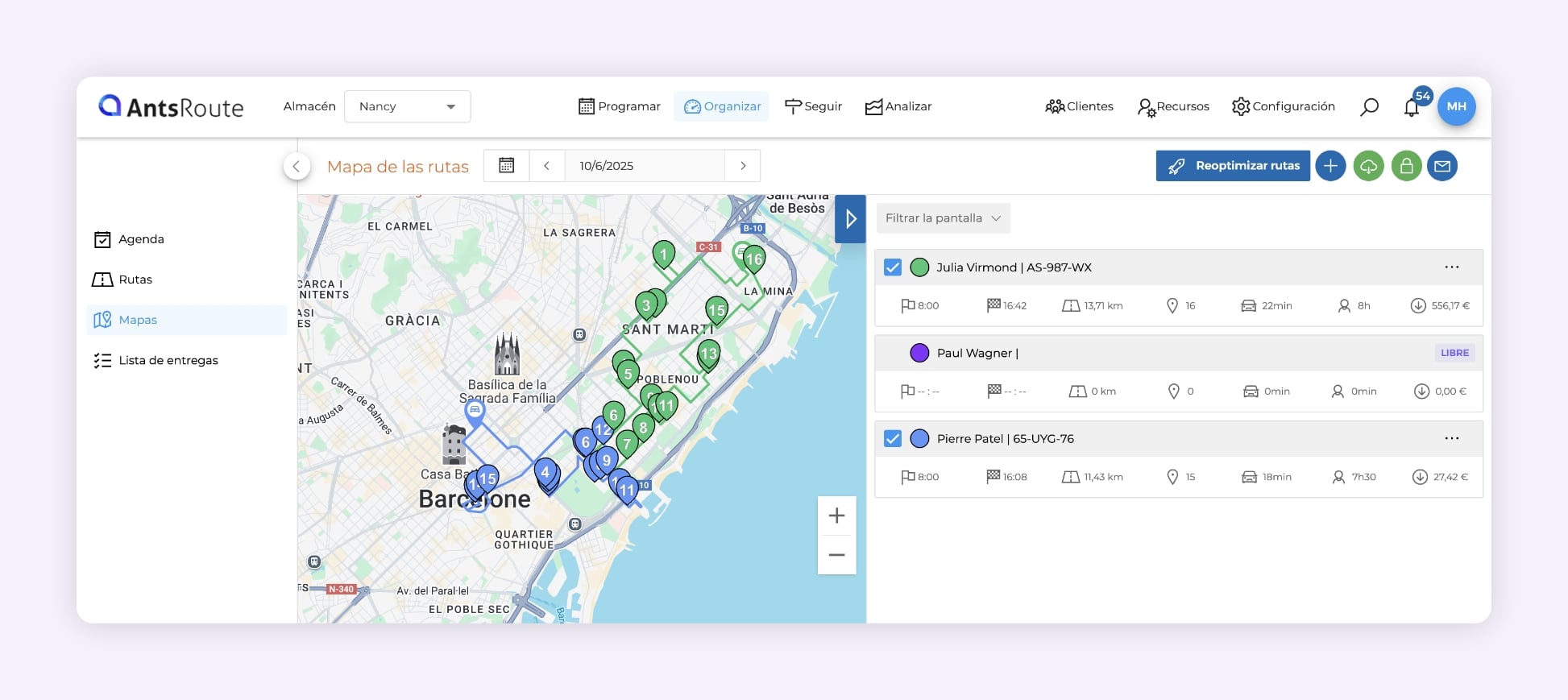Image resolution: width=1568 pixels, height=700 pixels.
Task: Open Lista de entregas in sidebar
Action: (168, 360)
